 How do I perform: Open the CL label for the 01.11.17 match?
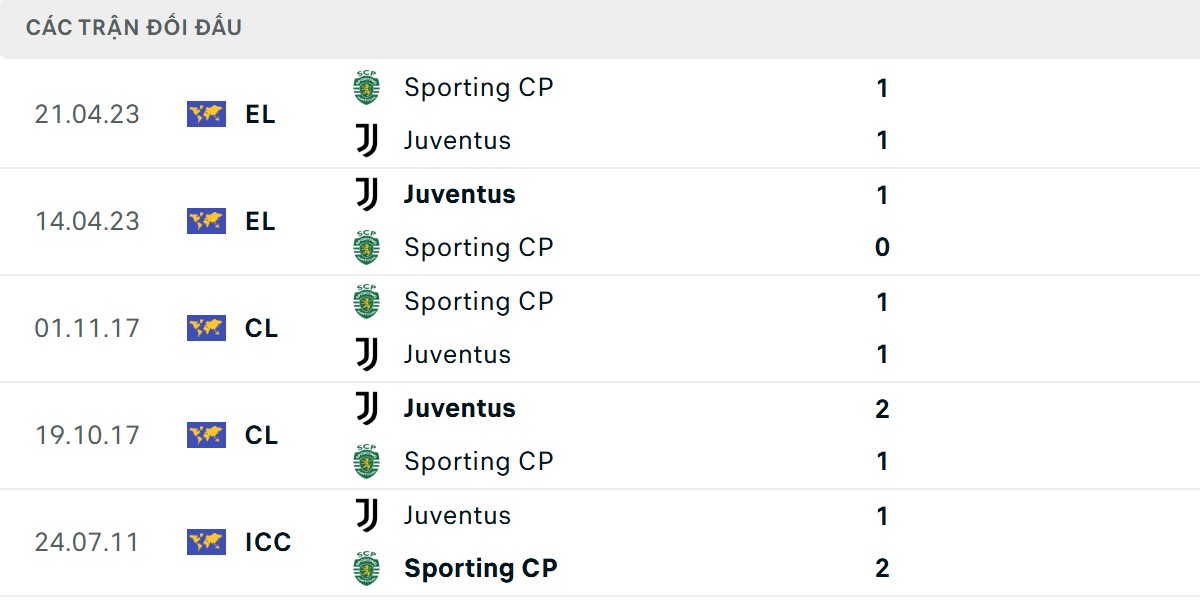pos(263,328)
